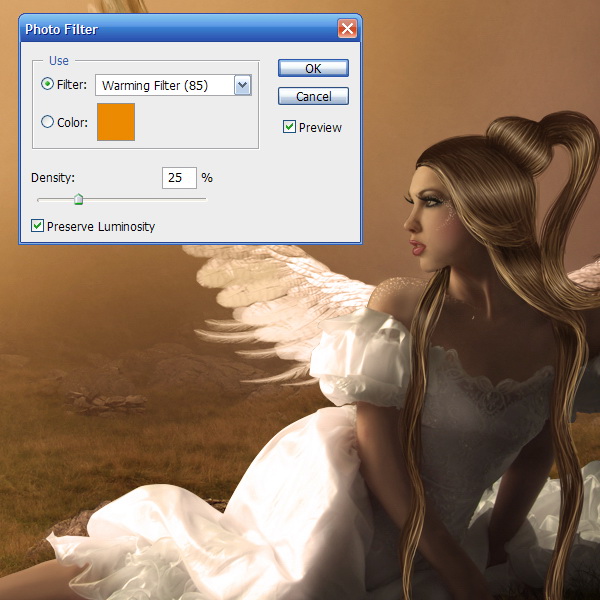Click the Photo Filter title bar
The height and width of the screenshot is (600, 600).
click(x=190, y=29)
